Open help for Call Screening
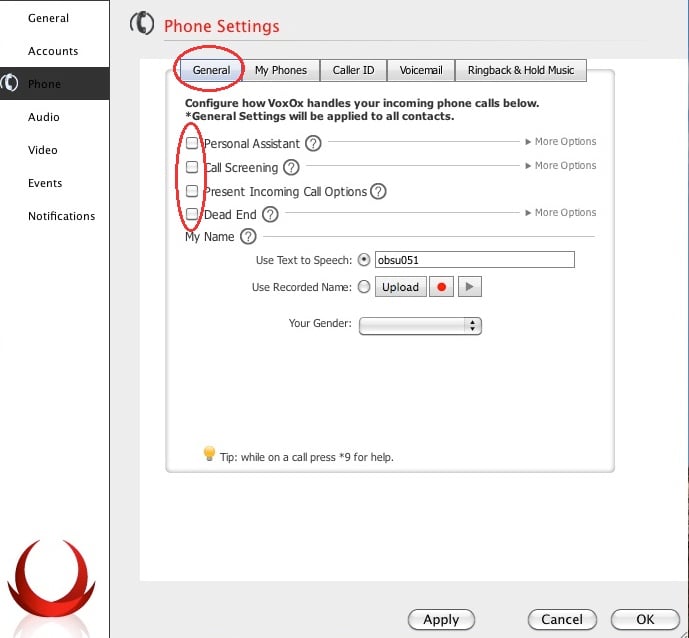The image size is (689, 638). [291, 167]
